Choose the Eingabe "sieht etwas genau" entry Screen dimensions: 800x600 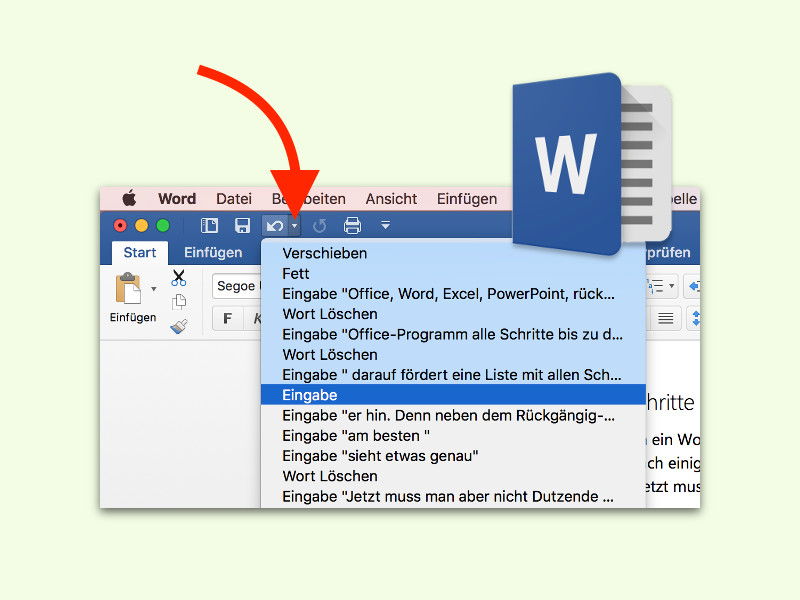453,456
